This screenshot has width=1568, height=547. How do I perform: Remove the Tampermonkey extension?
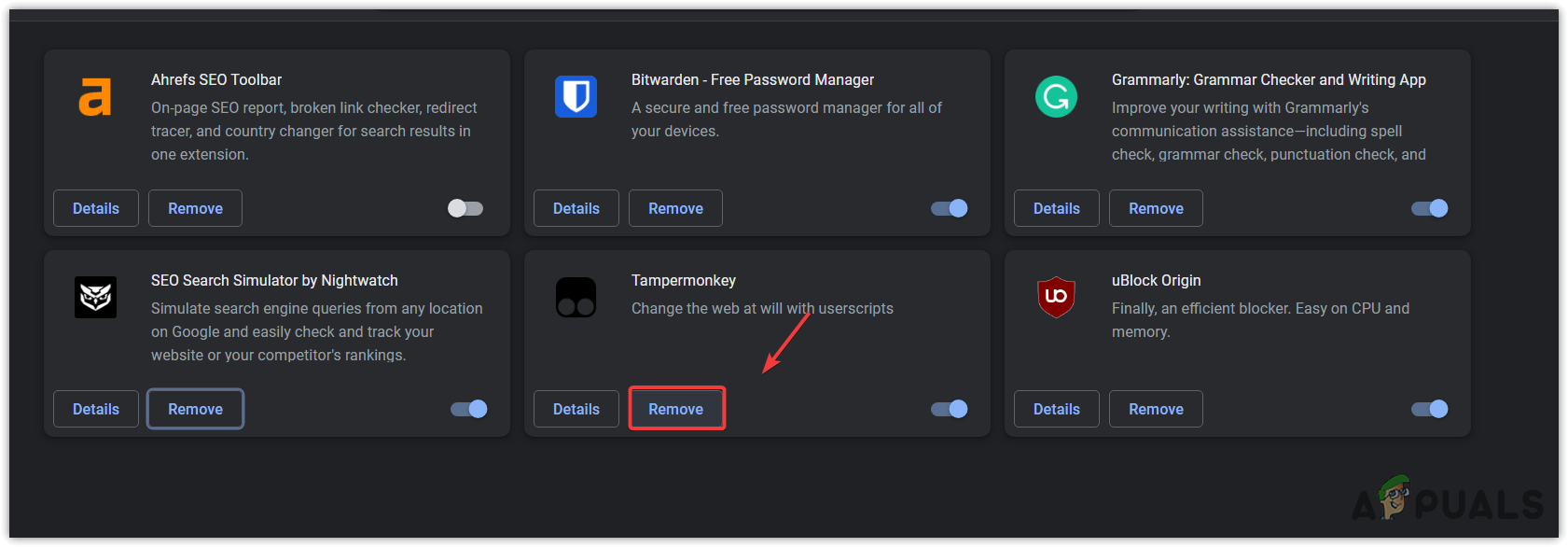click(676, 409)
